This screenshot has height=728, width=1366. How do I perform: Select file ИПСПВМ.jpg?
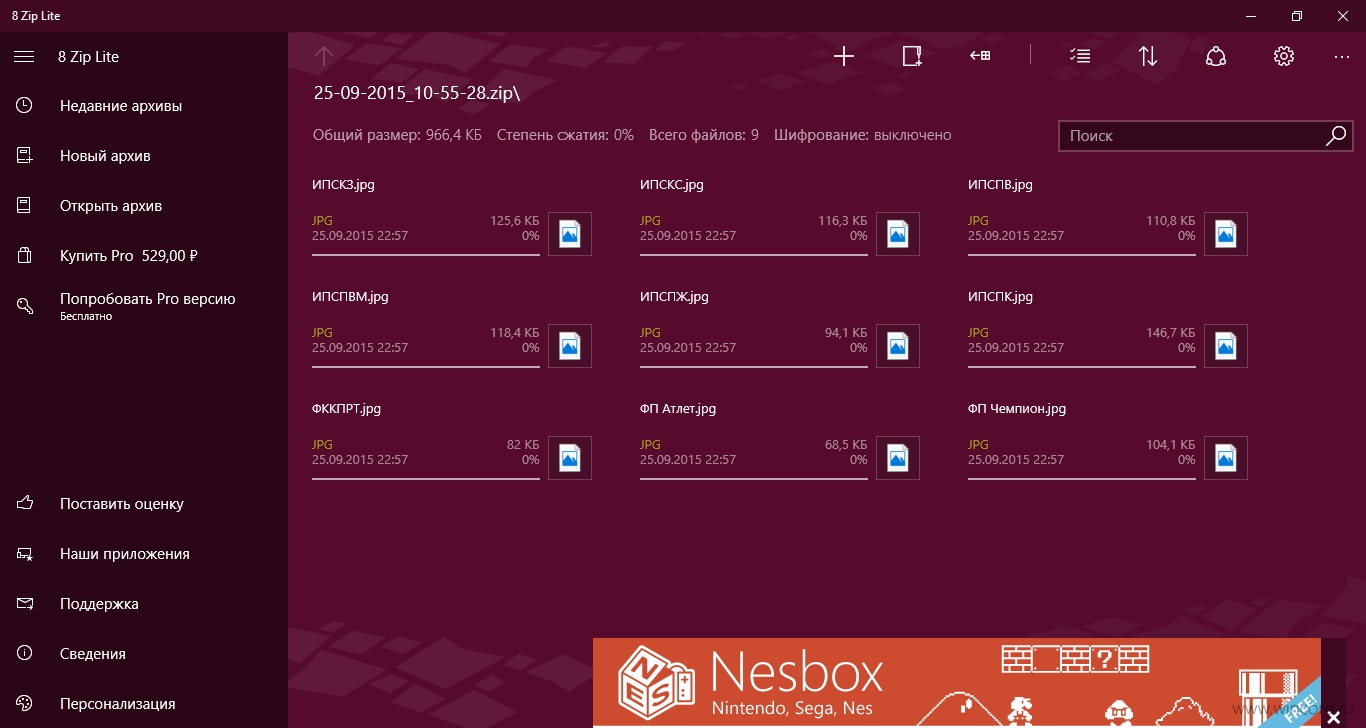pos(452,330)
